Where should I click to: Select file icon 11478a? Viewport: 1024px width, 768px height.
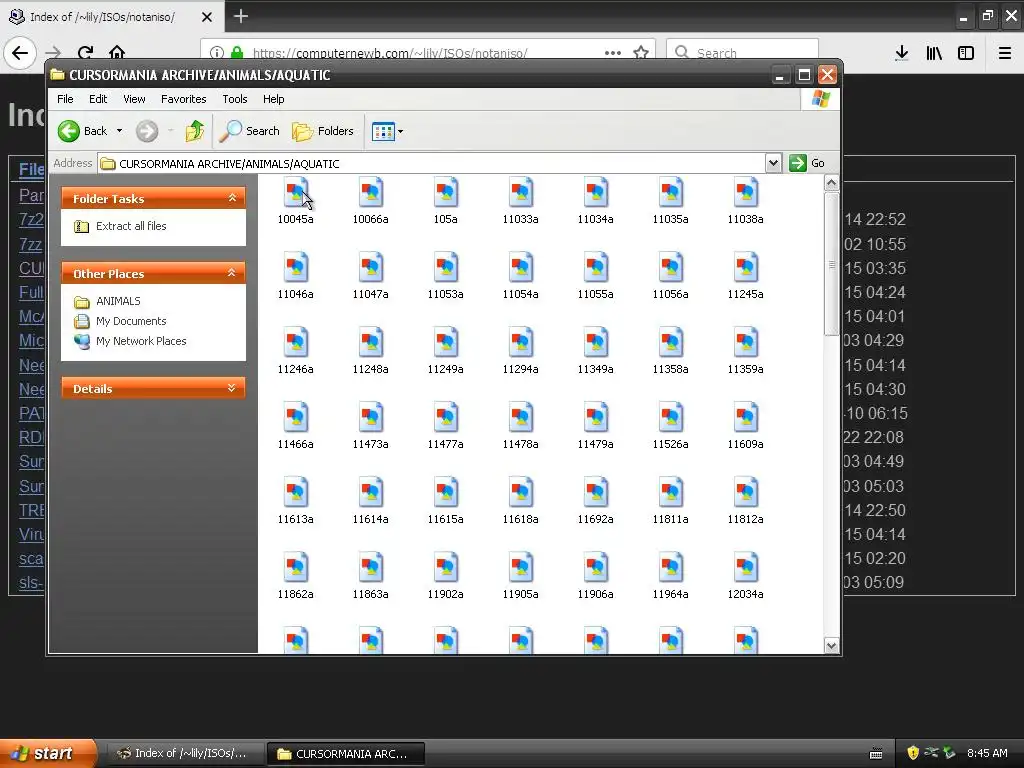click(x=521, y=418)
